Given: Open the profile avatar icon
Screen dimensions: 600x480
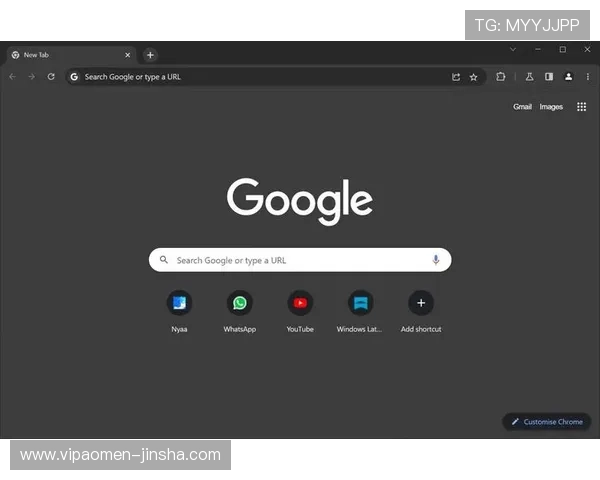Looking at the screenshot, I should [568, 77].
